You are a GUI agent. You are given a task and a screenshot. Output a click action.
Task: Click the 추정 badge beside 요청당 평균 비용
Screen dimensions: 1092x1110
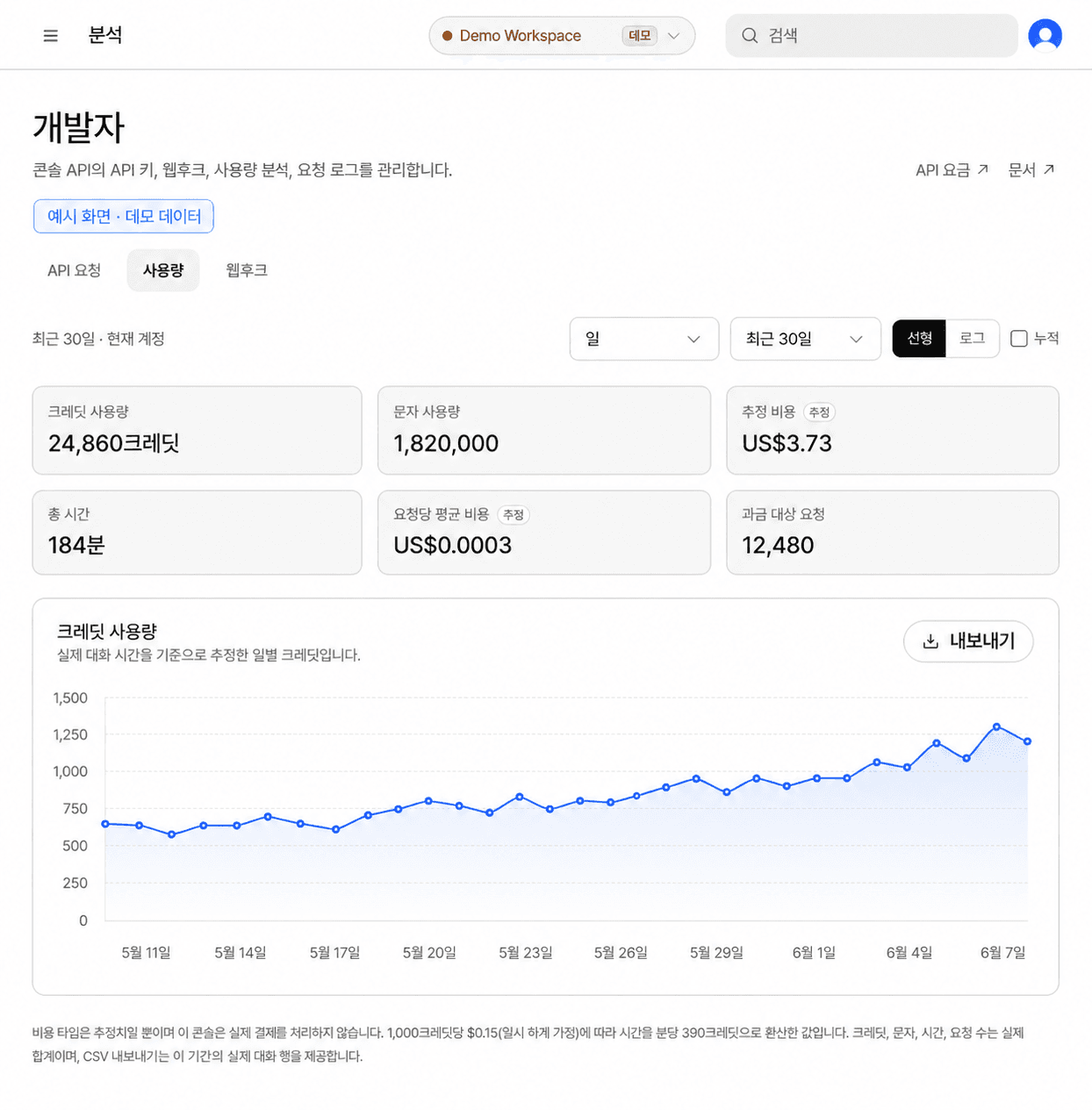tap(514, 514)
